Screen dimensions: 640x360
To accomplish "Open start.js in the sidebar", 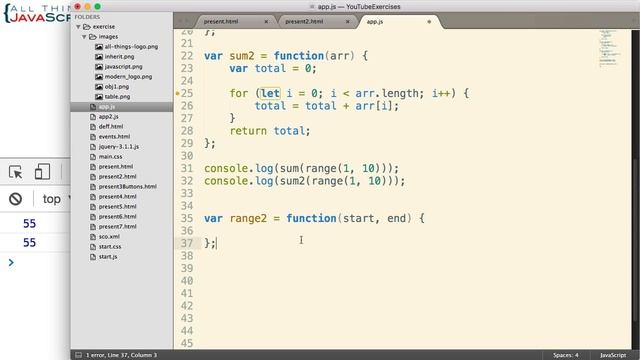I will pos(108,257).
